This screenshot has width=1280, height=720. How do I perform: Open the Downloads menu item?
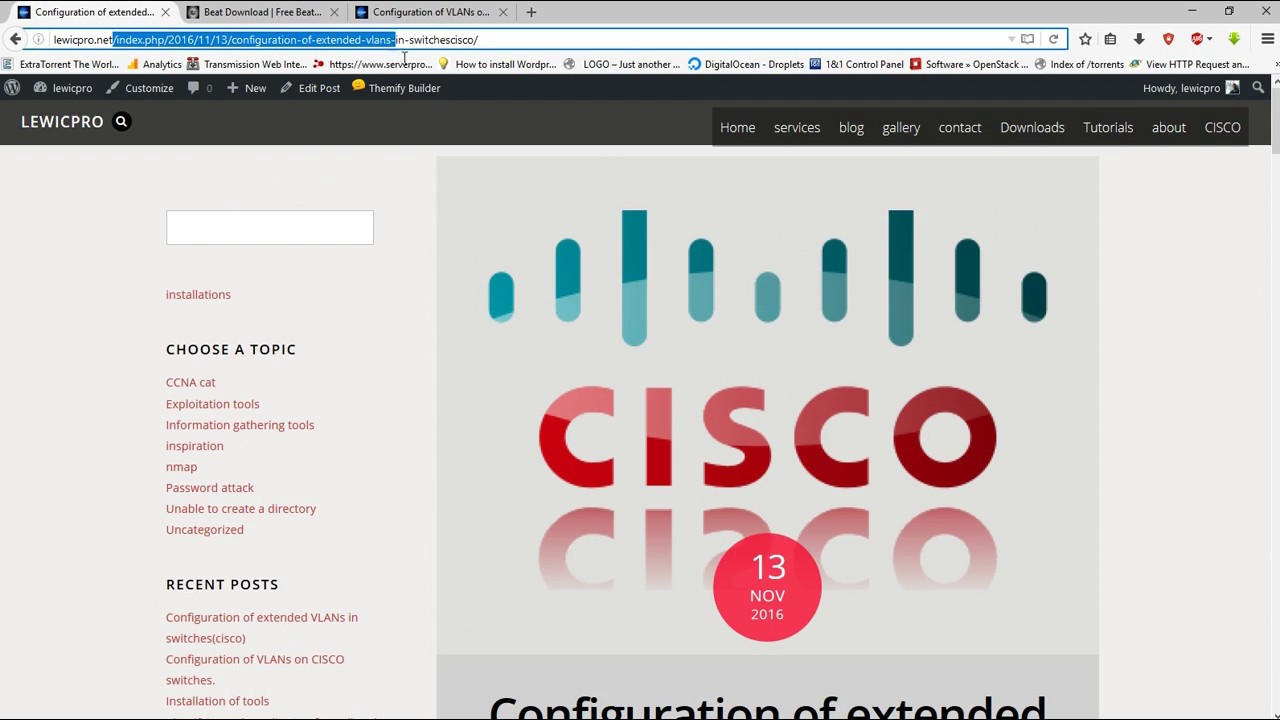1032,127
